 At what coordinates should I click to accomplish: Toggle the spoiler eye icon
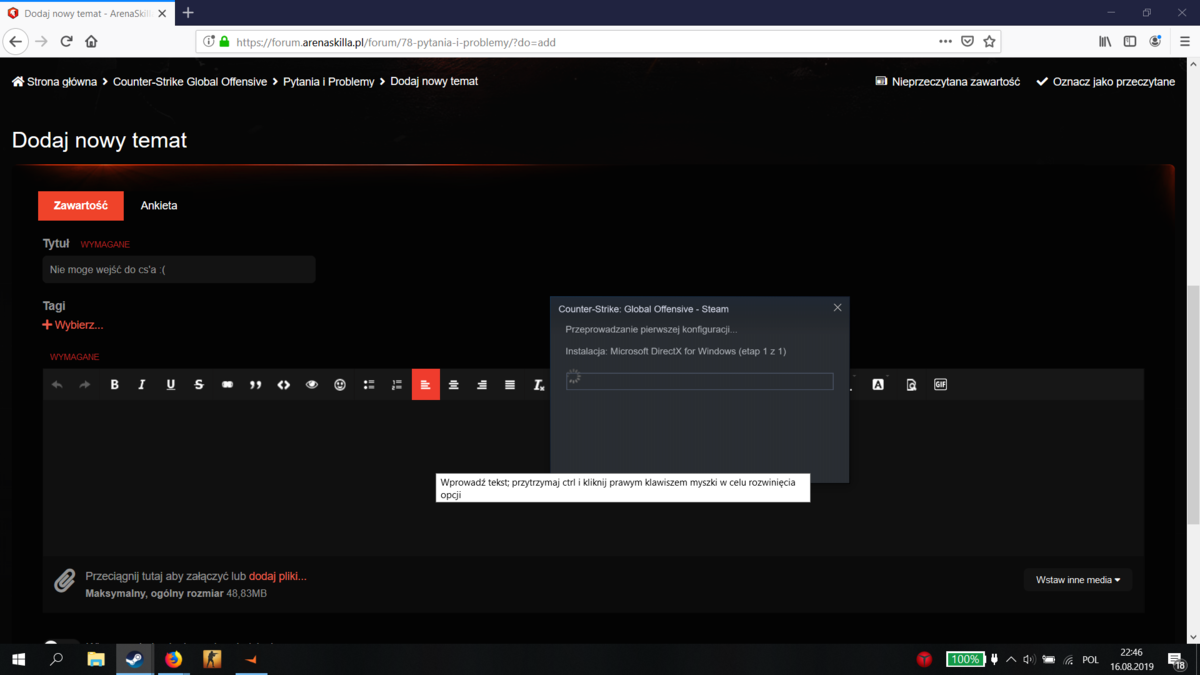312,385
